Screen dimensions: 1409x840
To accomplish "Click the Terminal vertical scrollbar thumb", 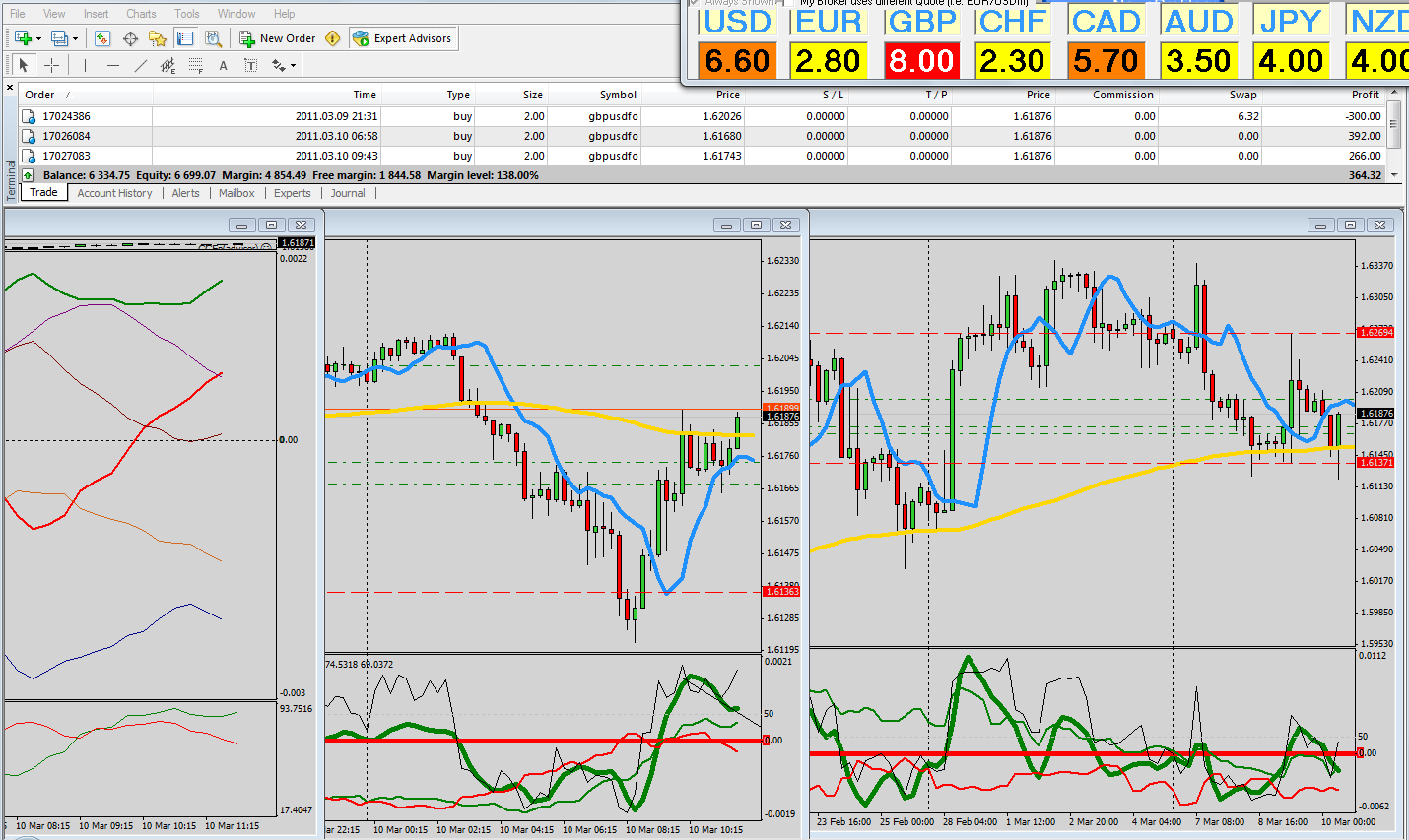I will [1394, 124].
